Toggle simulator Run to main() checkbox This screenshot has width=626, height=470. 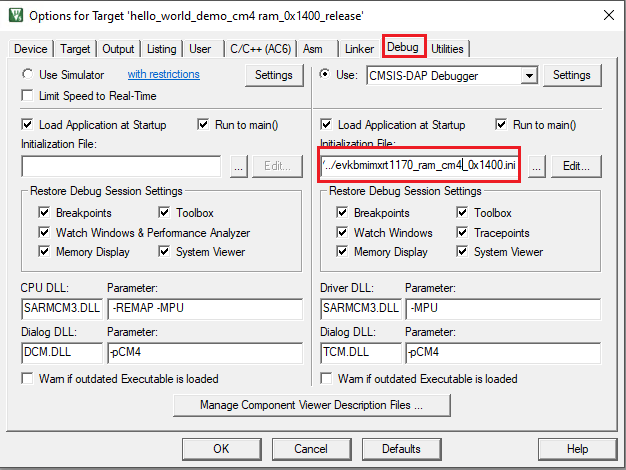coord(204,125)
